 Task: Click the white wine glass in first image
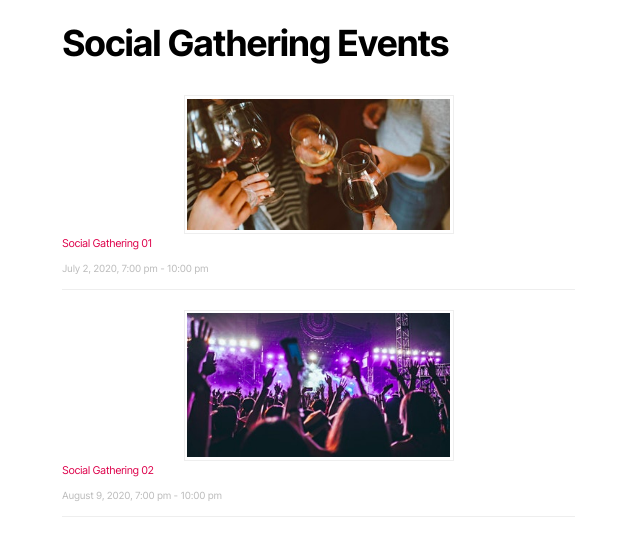pyautogui.click(x=314, y=143)
